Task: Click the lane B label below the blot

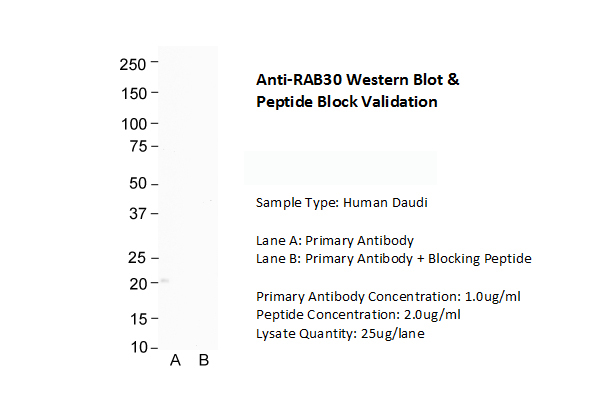Action: pyautogui.click(x=203, y=361)
